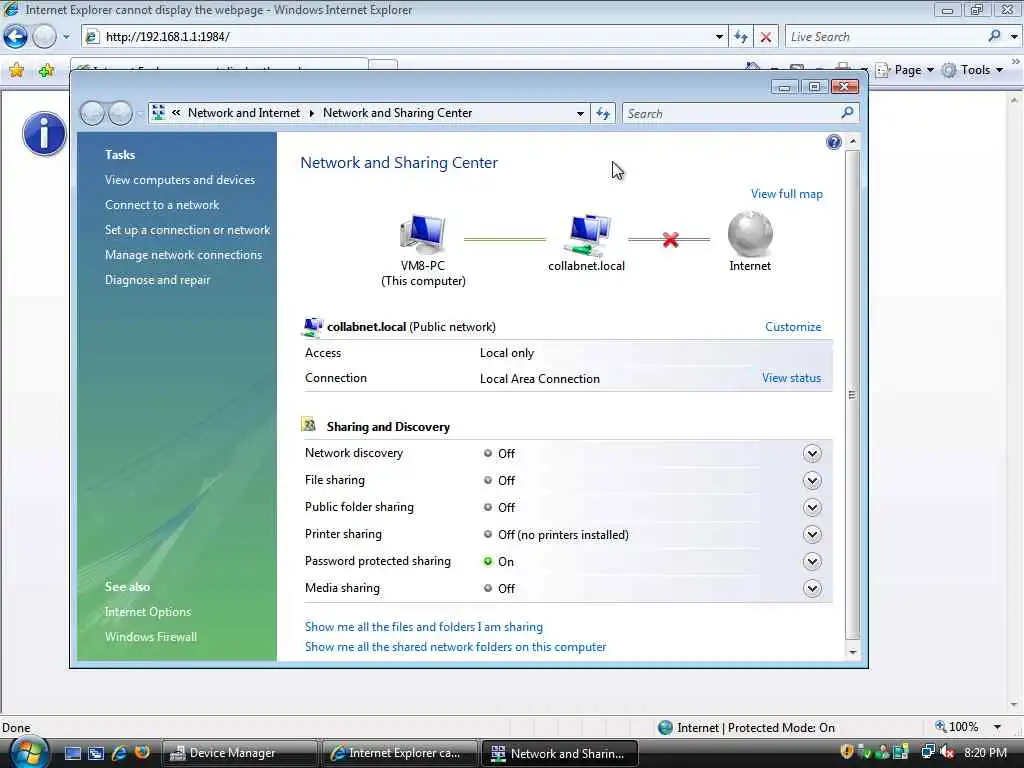The height and width of the screenshot is (768, 1024).
Task: Open the help question mark icon
Action: click(833, 142)
